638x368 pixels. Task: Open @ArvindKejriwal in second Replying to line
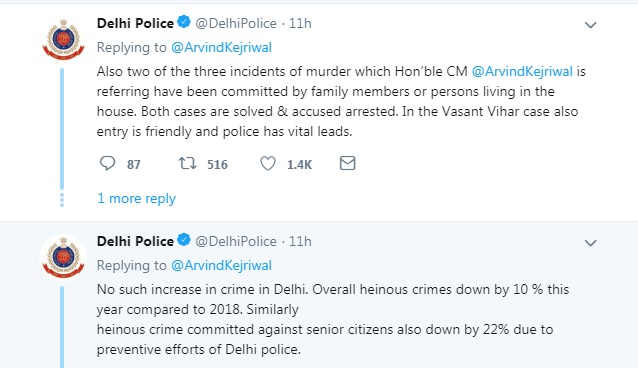pyautogui.click(x=221, y=265)
